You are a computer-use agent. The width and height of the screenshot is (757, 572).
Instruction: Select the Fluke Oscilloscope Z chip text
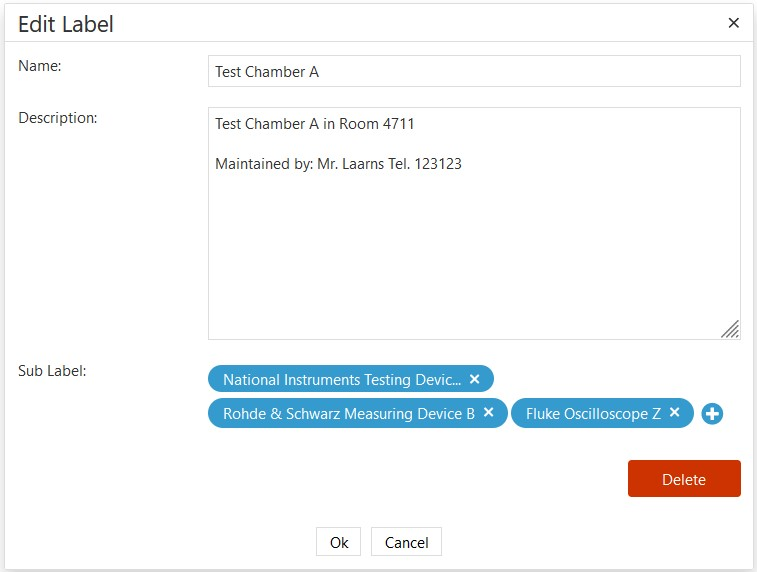pos(593,414)
